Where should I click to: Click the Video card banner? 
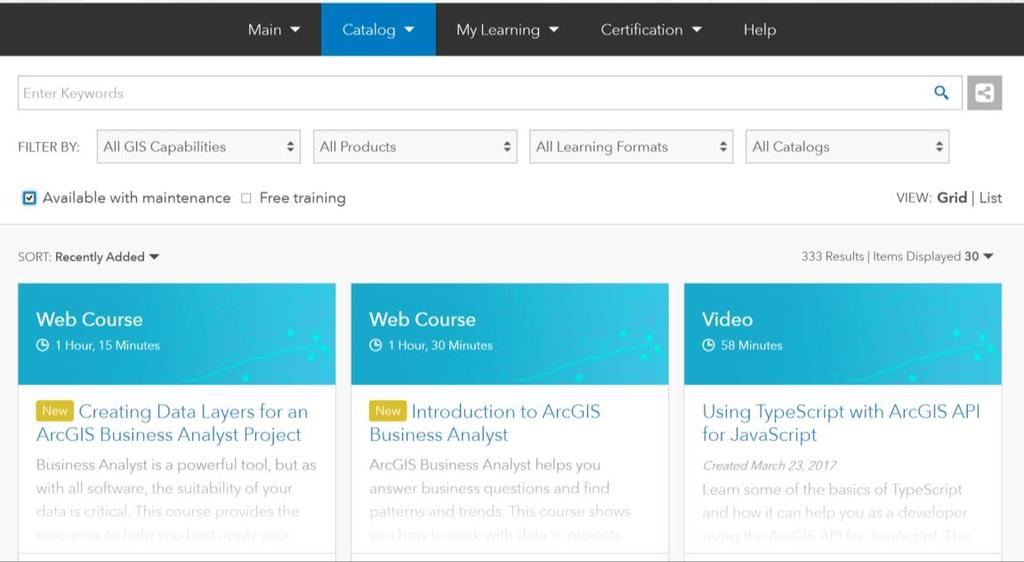(842, 334)
